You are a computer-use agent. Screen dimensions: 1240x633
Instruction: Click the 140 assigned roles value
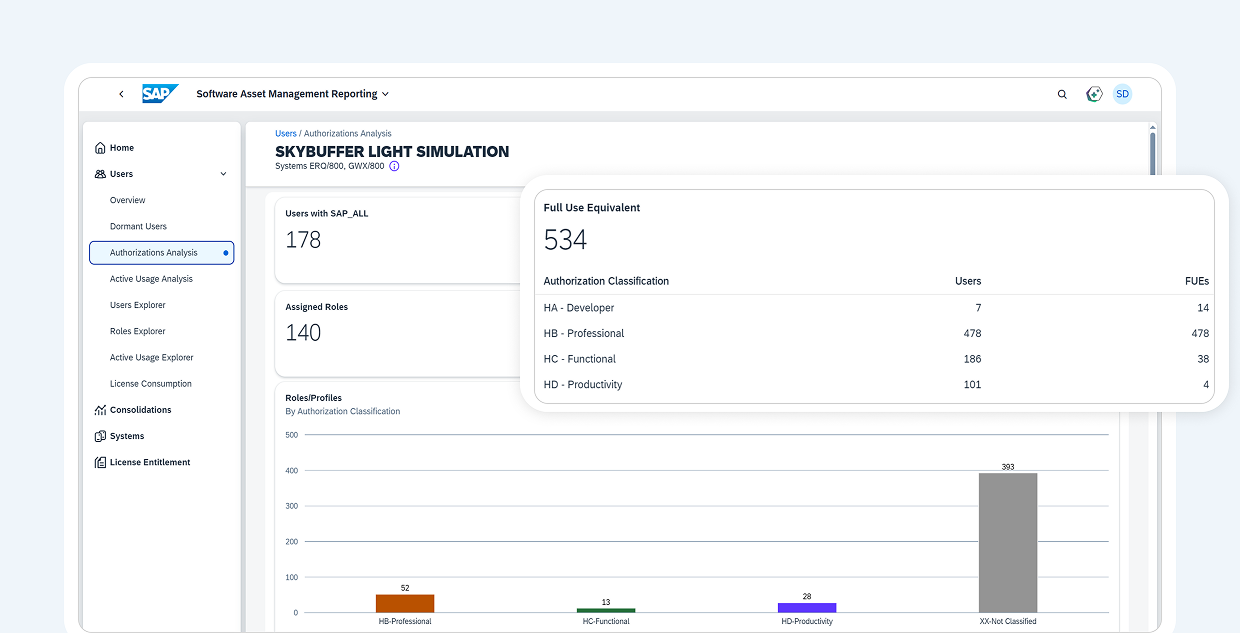[x=303, y=333]
